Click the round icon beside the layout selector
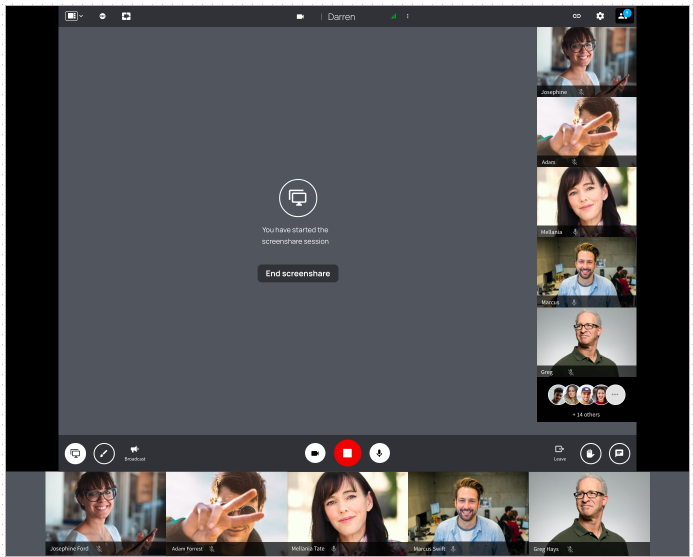The image size is (693, 557). (103, 16)
